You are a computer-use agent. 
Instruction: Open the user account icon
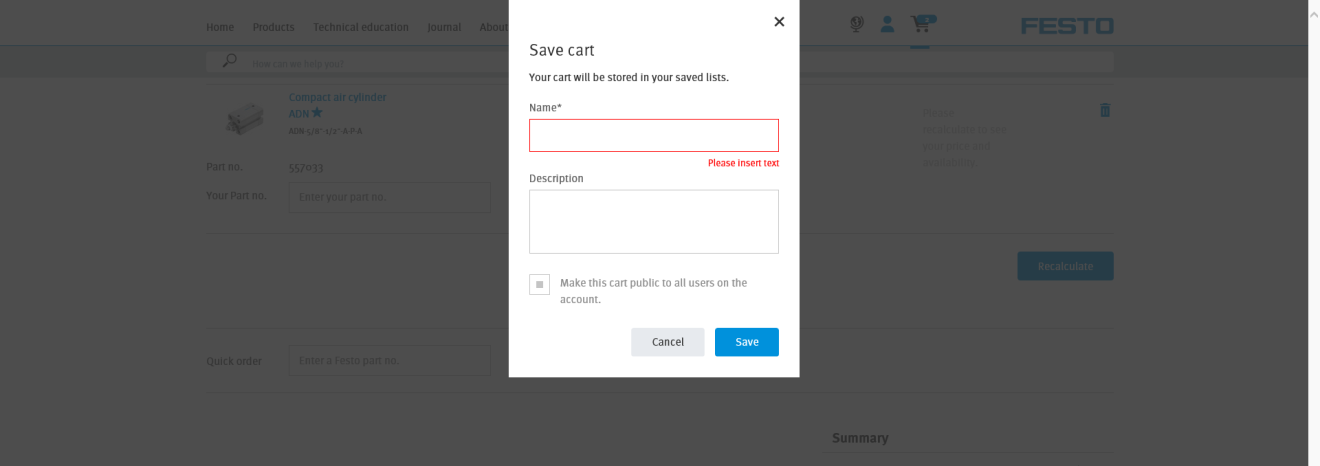(887, 24)
